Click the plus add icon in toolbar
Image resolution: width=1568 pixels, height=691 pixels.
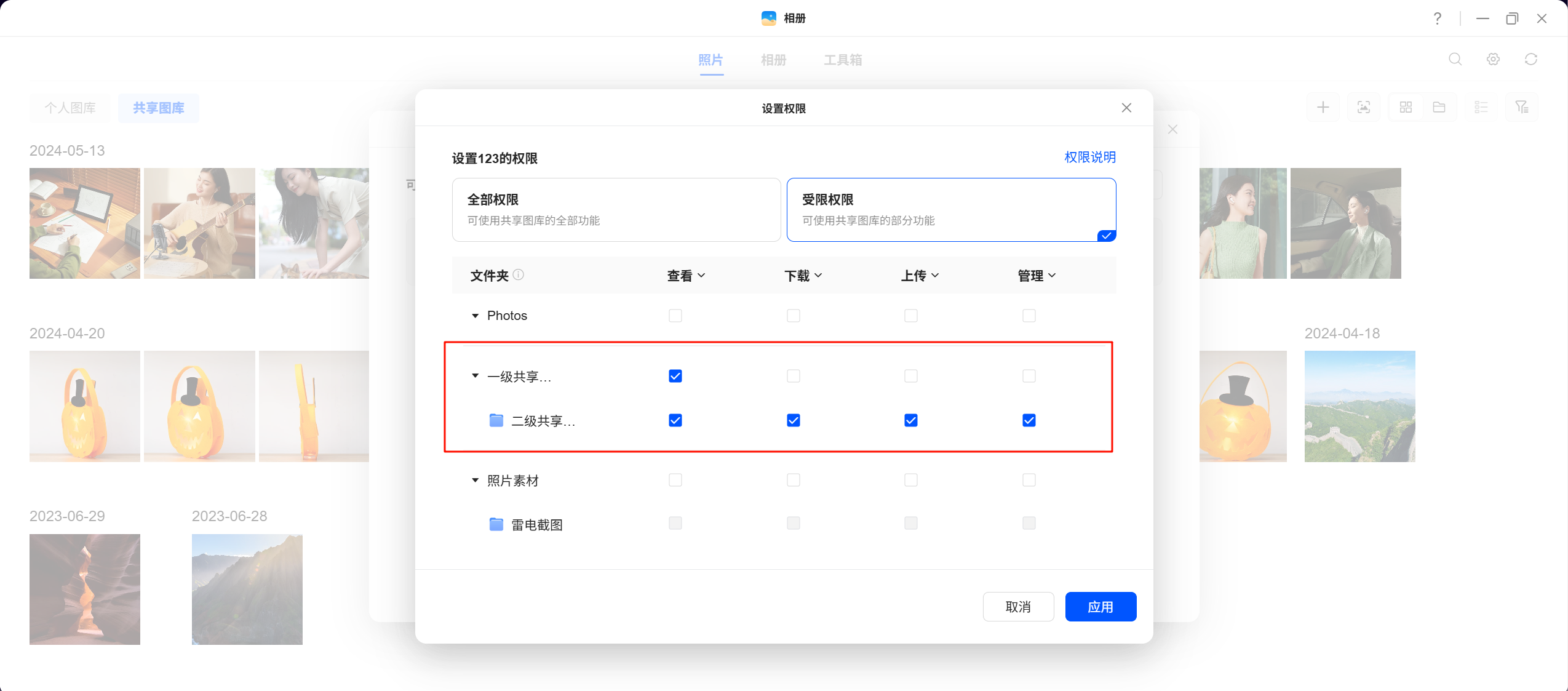point(1323,108)
